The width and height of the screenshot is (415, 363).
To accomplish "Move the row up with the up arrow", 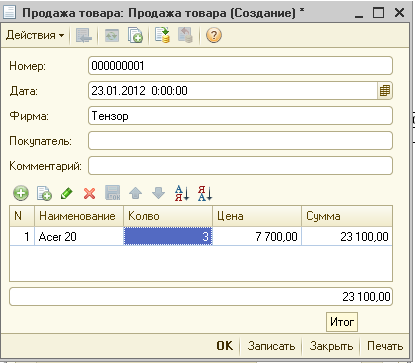I will (x=135, y=193).
